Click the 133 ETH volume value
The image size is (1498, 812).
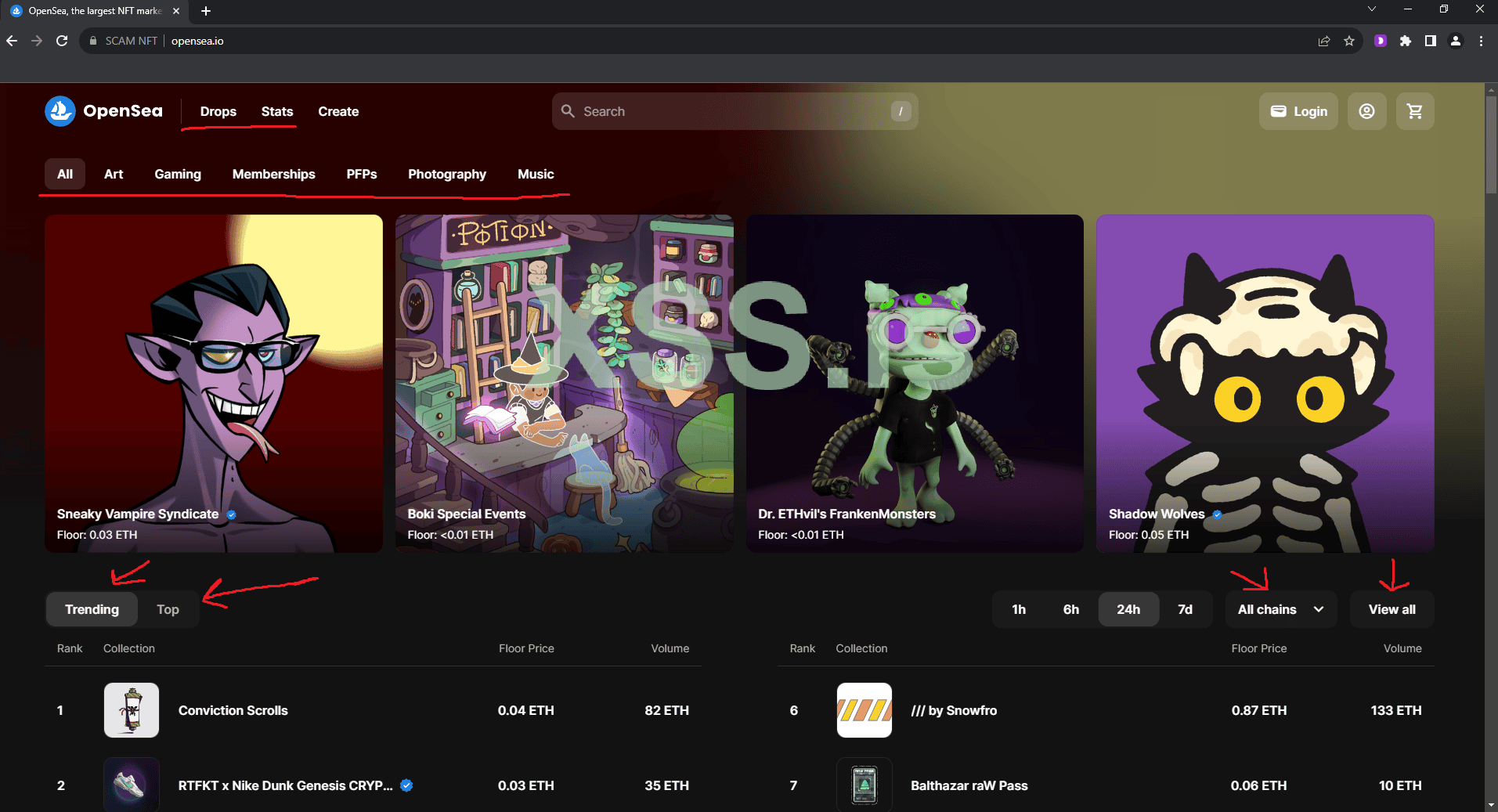pyautogui.click(x=1396, y=710)
